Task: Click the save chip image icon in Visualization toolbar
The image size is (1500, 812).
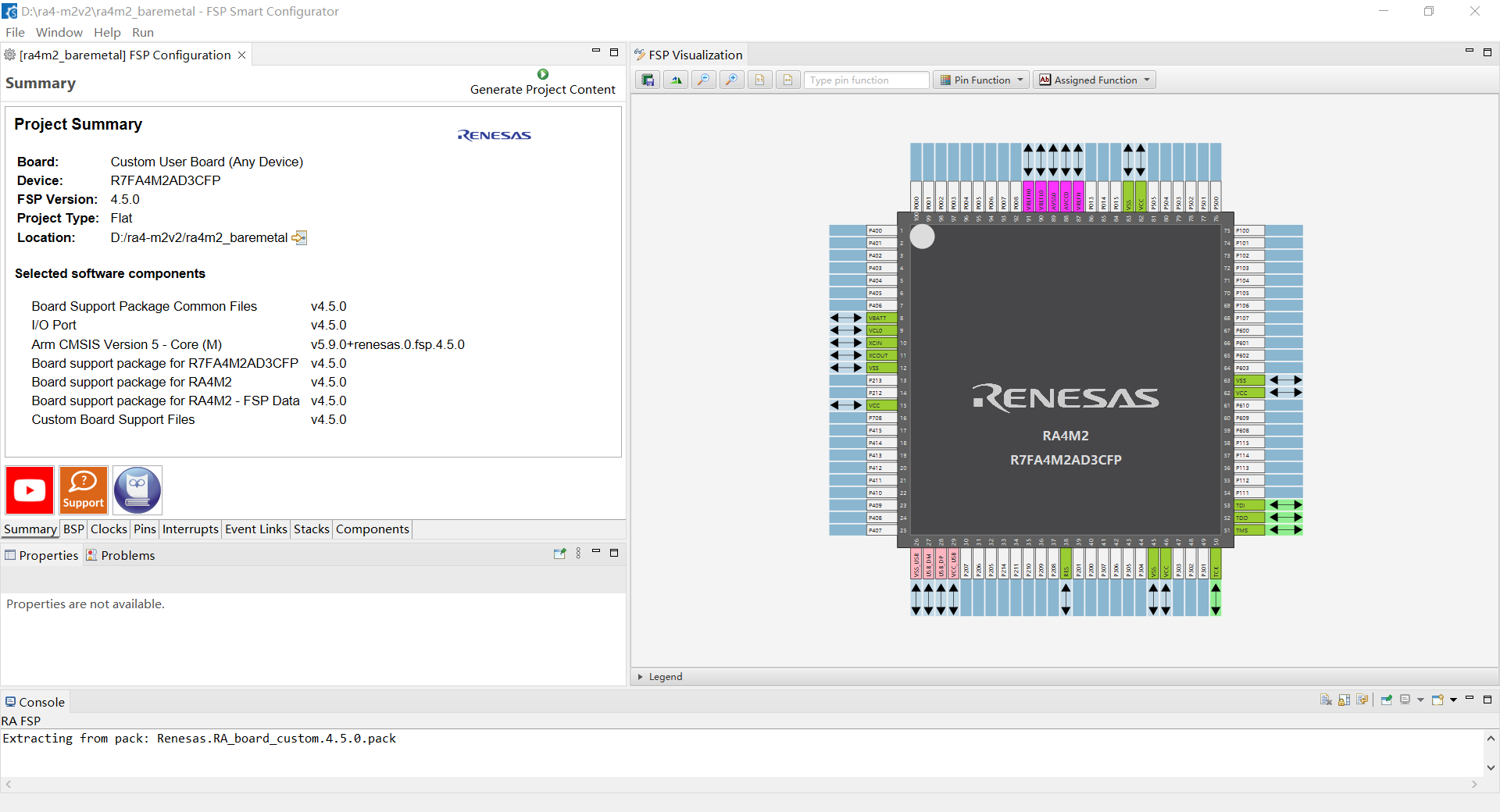Action: (x=648, y=80)
